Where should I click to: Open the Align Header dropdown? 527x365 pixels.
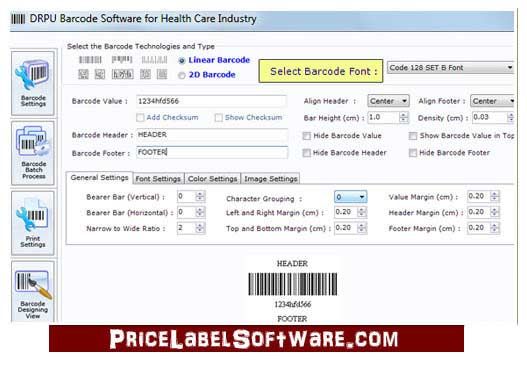(388, 101)
